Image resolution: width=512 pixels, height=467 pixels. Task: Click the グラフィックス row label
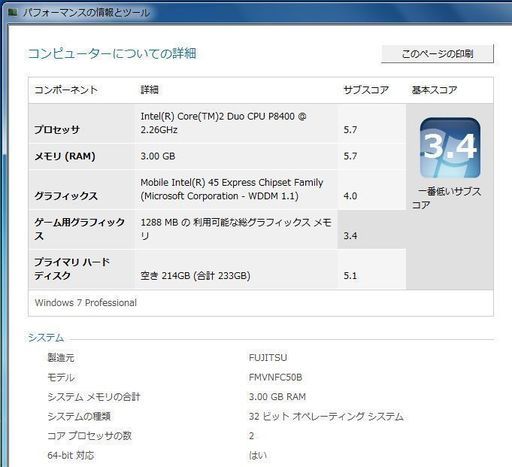coord(66,196)
